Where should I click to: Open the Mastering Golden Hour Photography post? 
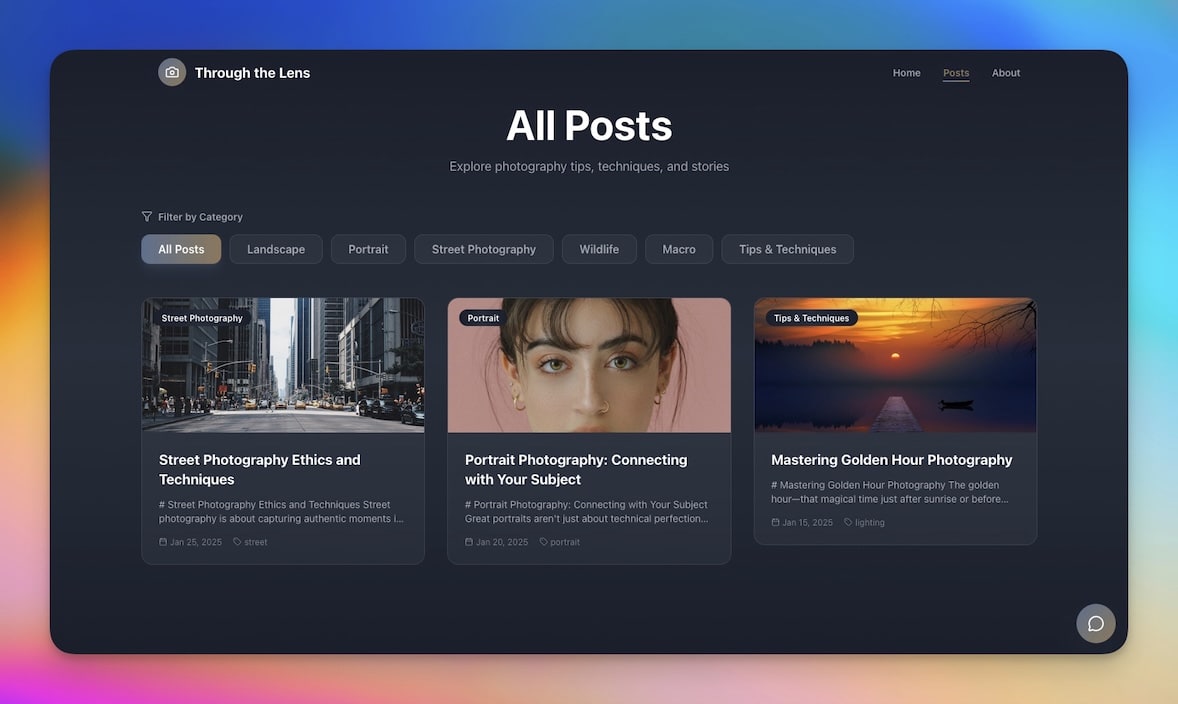(x=891, y=459)
